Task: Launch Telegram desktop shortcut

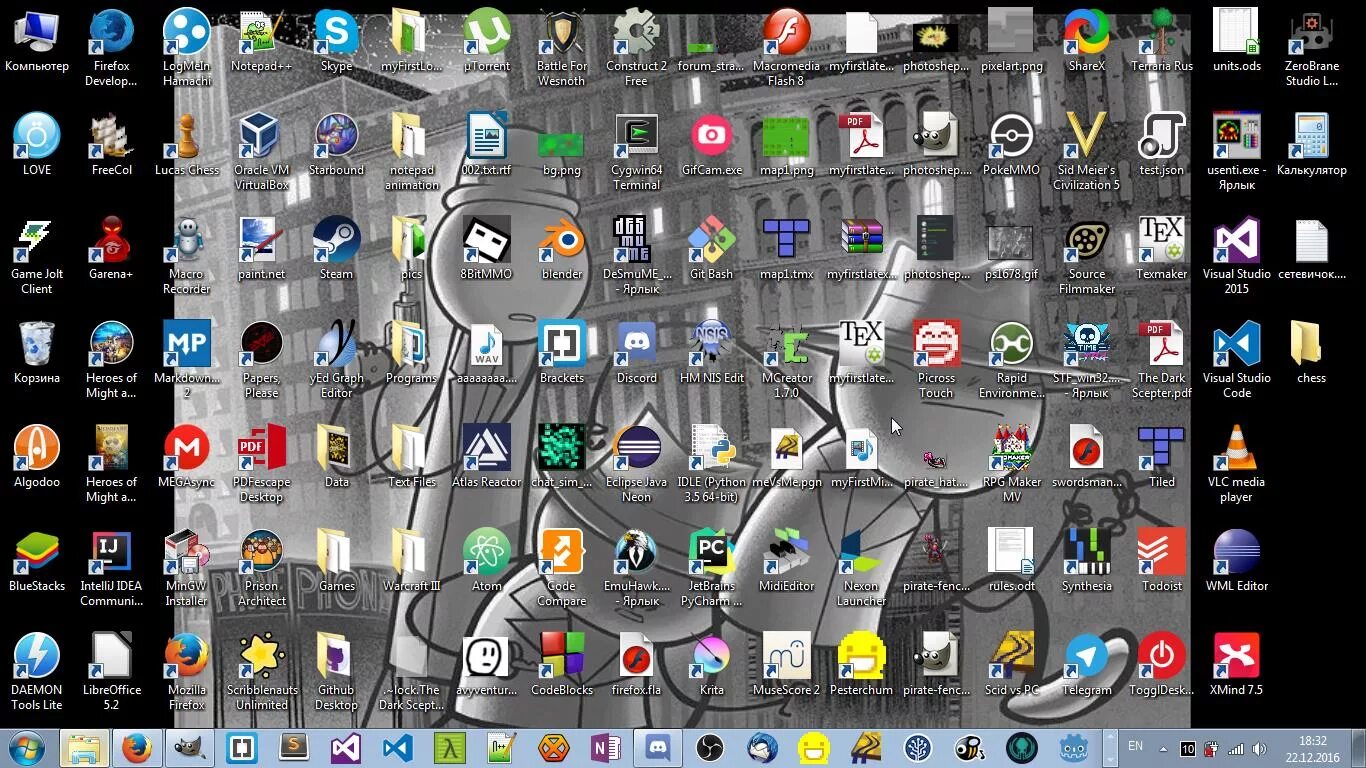Action: [x=1087, y=666]
